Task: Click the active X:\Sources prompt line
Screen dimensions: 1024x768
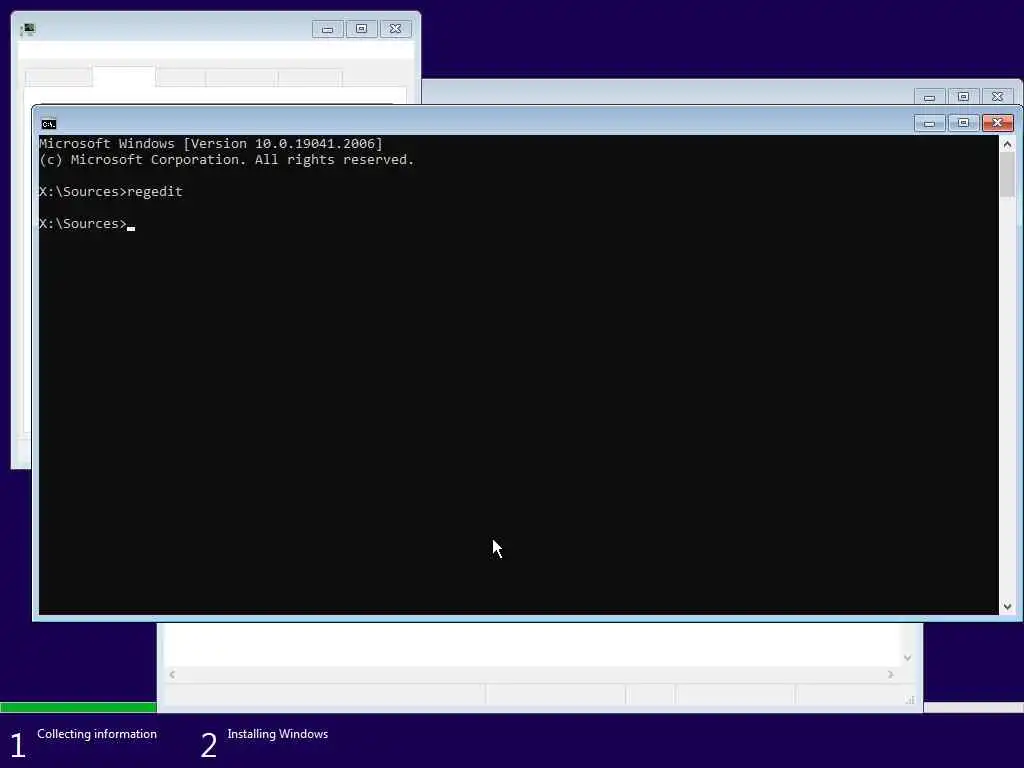Action: 87,223
